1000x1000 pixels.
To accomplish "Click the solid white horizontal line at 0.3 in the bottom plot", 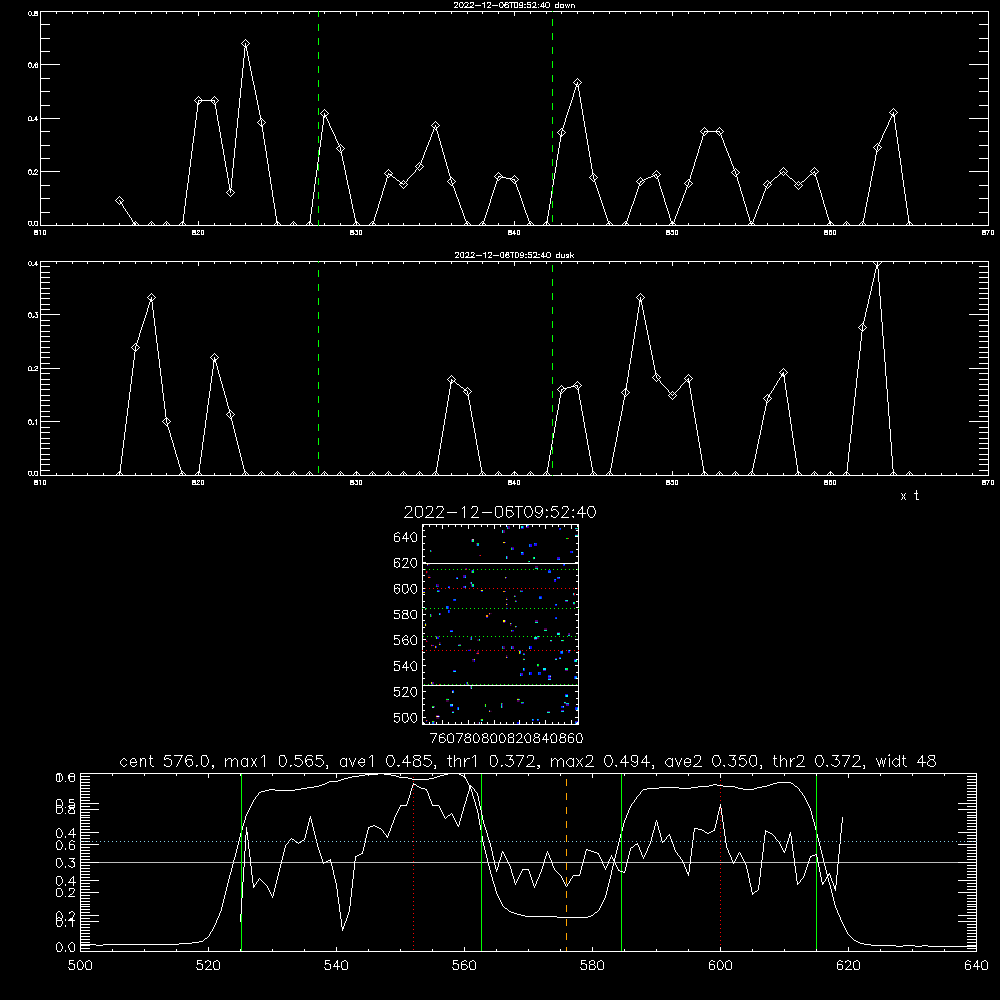I will [x=529, y=862].
